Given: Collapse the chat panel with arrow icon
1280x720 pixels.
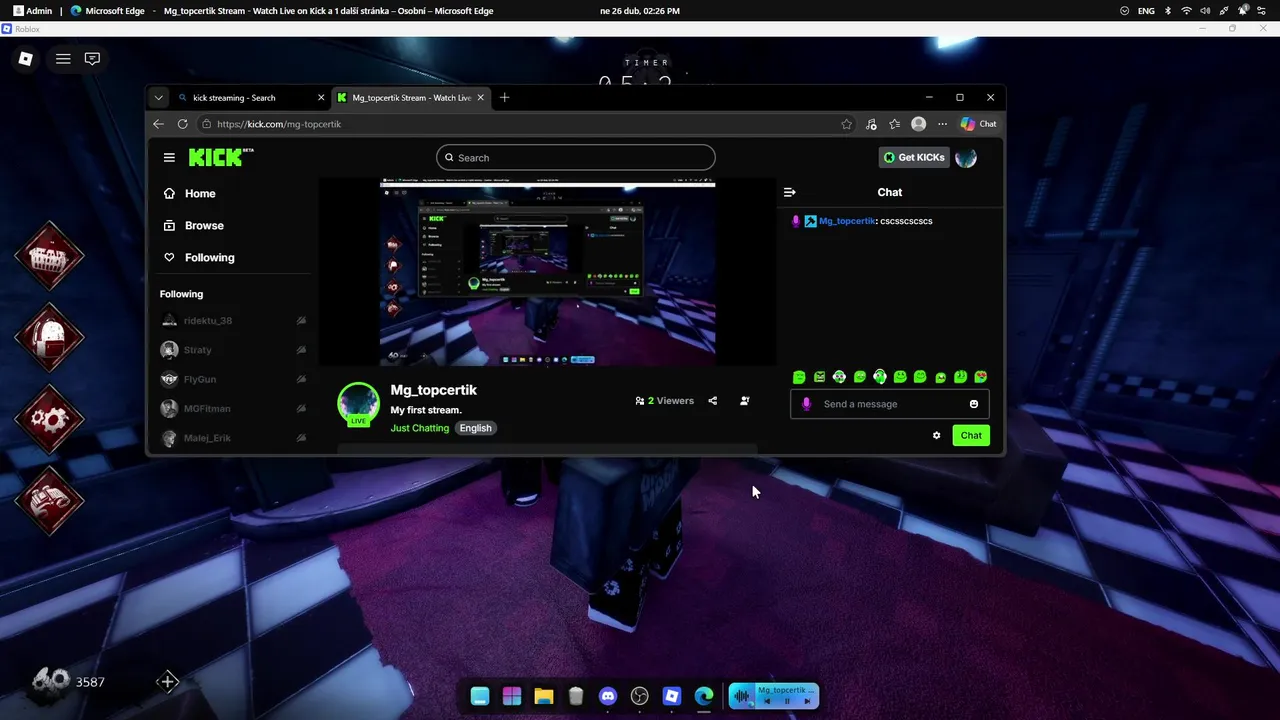Looking at the screenshot, I should (x=789, y=192).
